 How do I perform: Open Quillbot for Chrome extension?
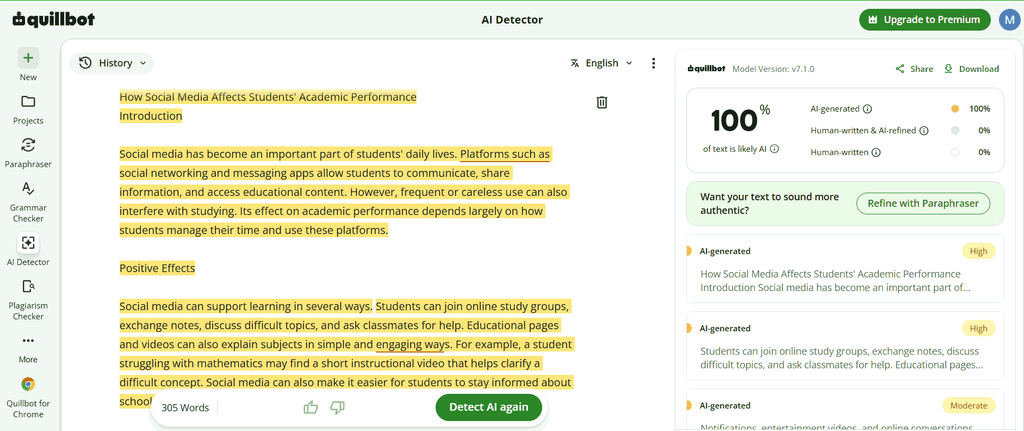click(x=28, y=398)
